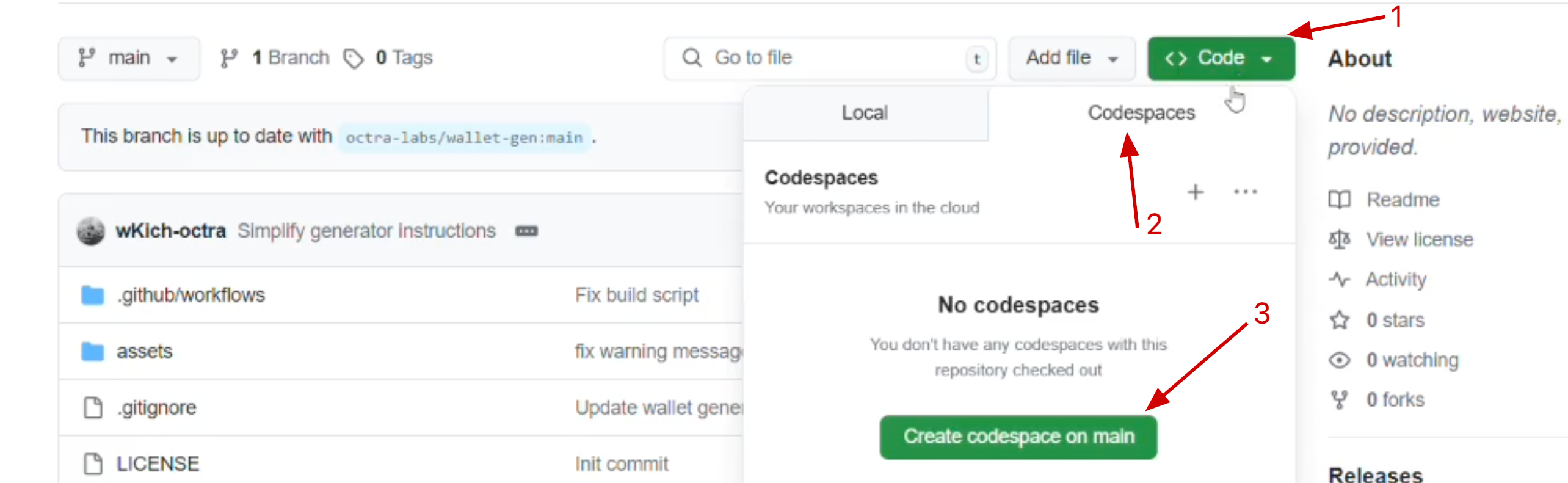Click 'Your workspaces in the cloud' text

point(872,208)
